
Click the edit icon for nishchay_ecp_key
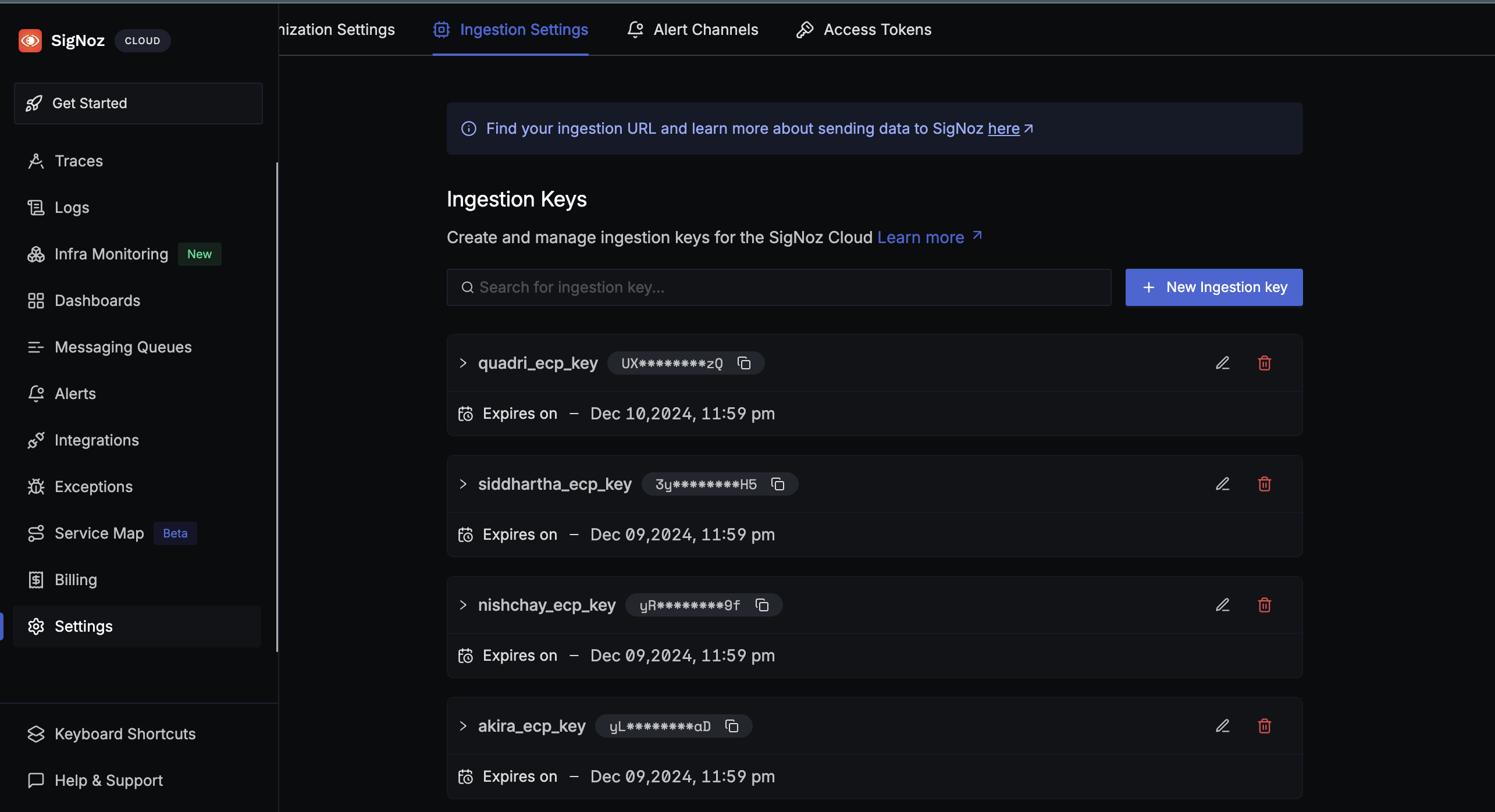click(x=1223, y=604)
